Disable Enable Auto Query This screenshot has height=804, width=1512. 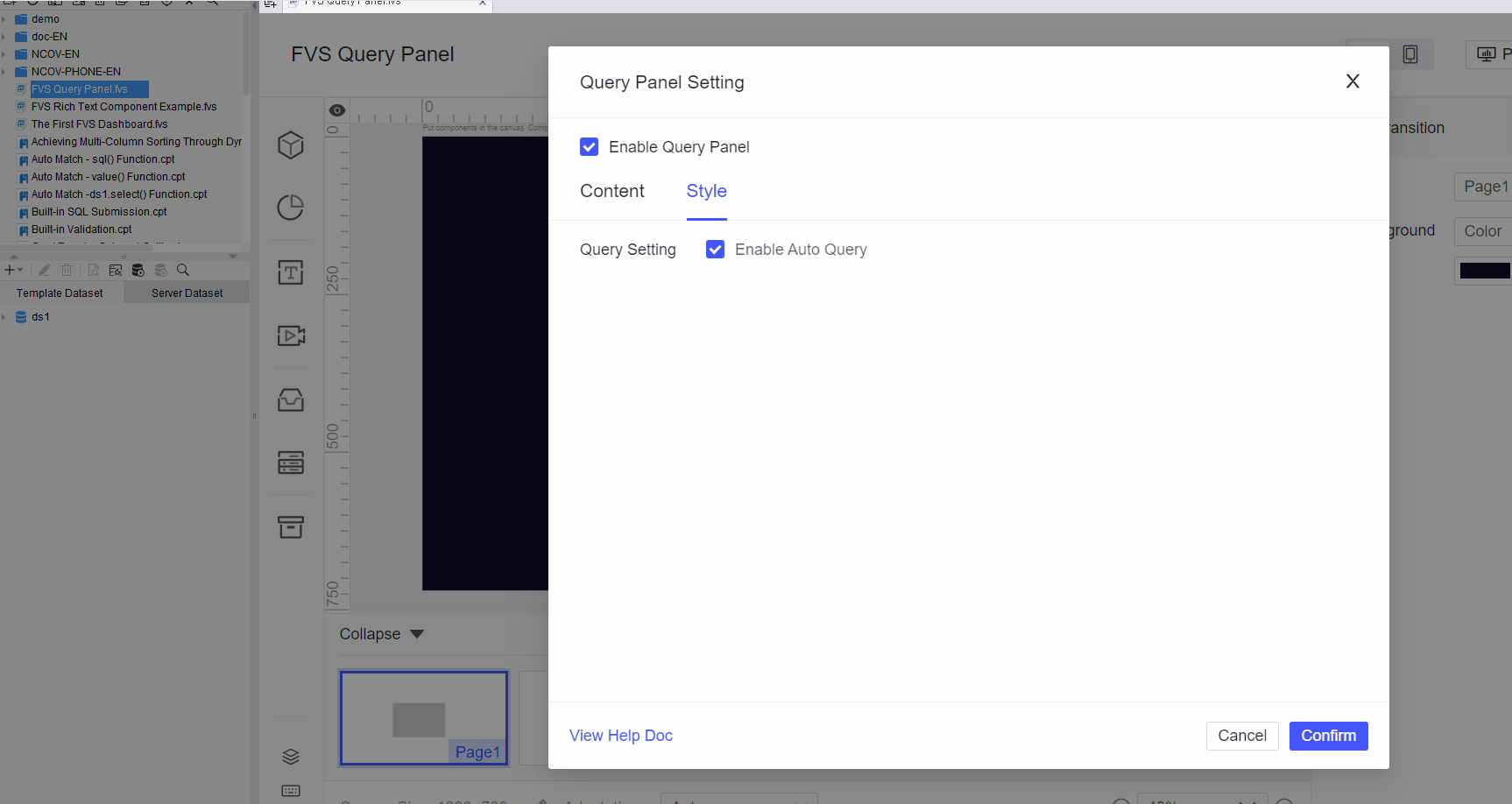(x=715, y=249)
